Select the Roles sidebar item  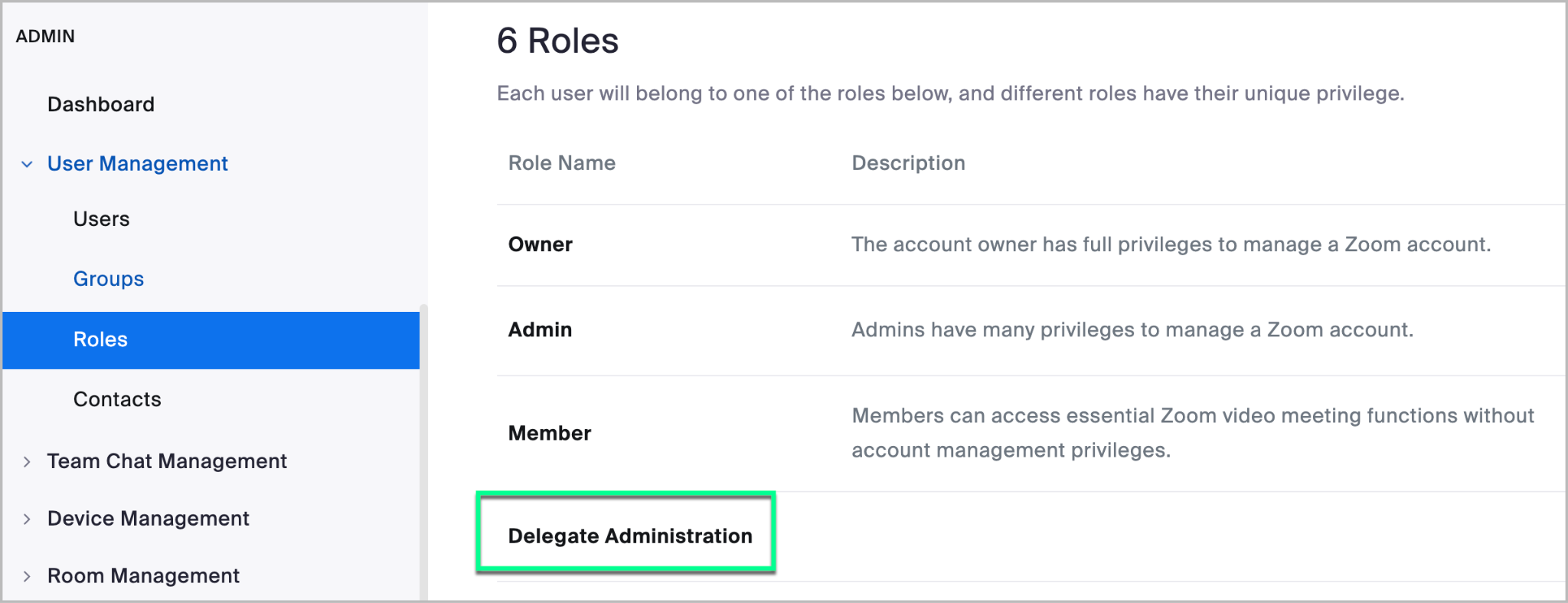[100, 339]
